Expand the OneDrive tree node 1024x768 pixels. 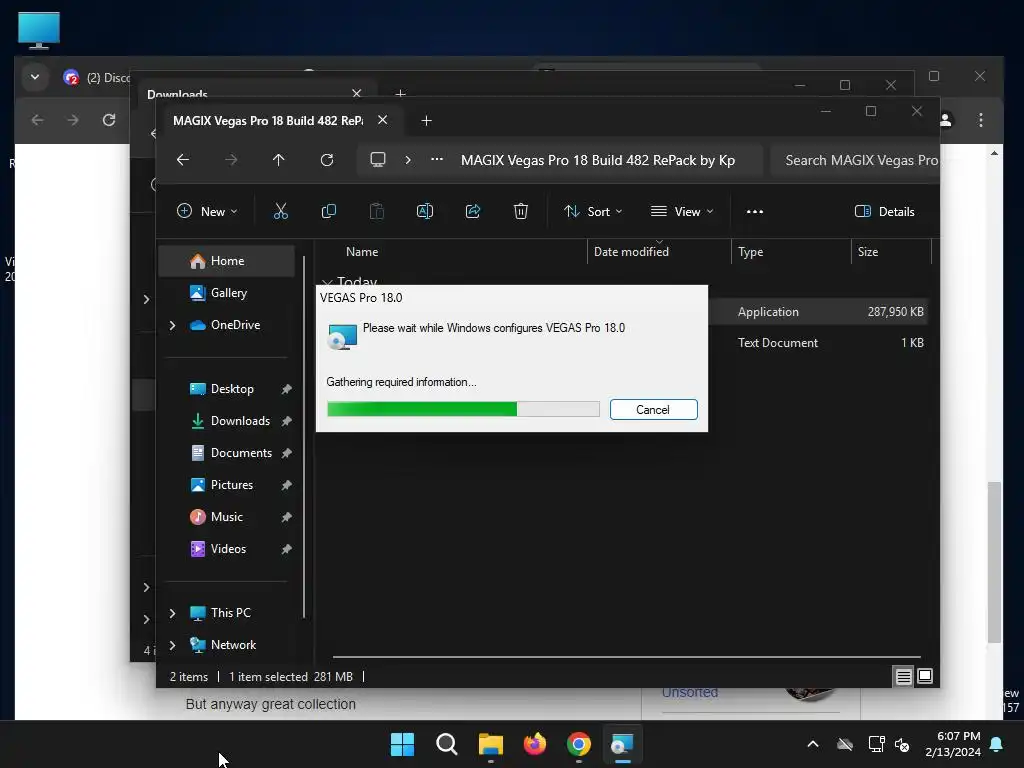coord(172,325)
